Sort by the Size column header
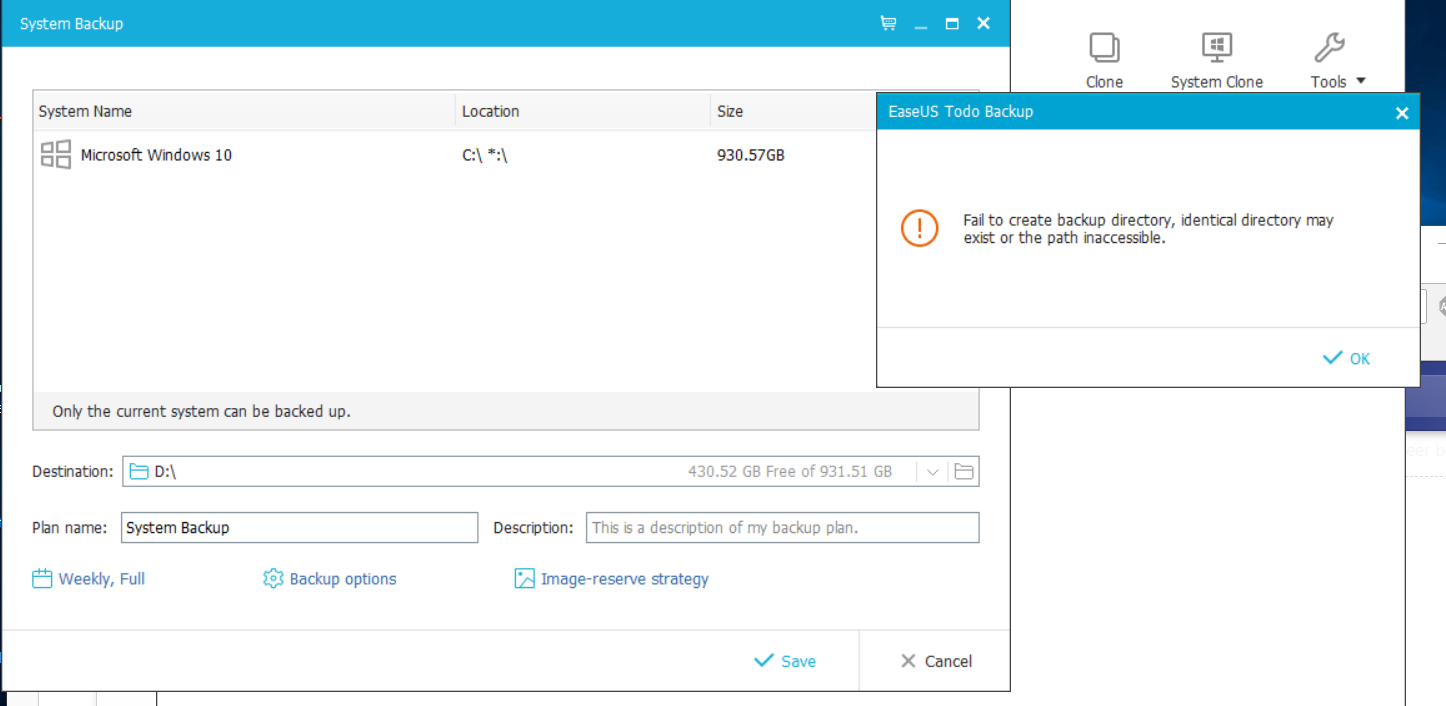Viewport: 1446px width, 706px height. 793,111
